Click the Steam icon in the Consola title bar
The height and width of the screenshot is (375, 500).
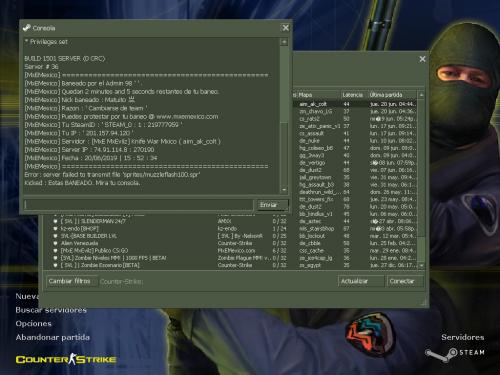click(x=27, y=28)
